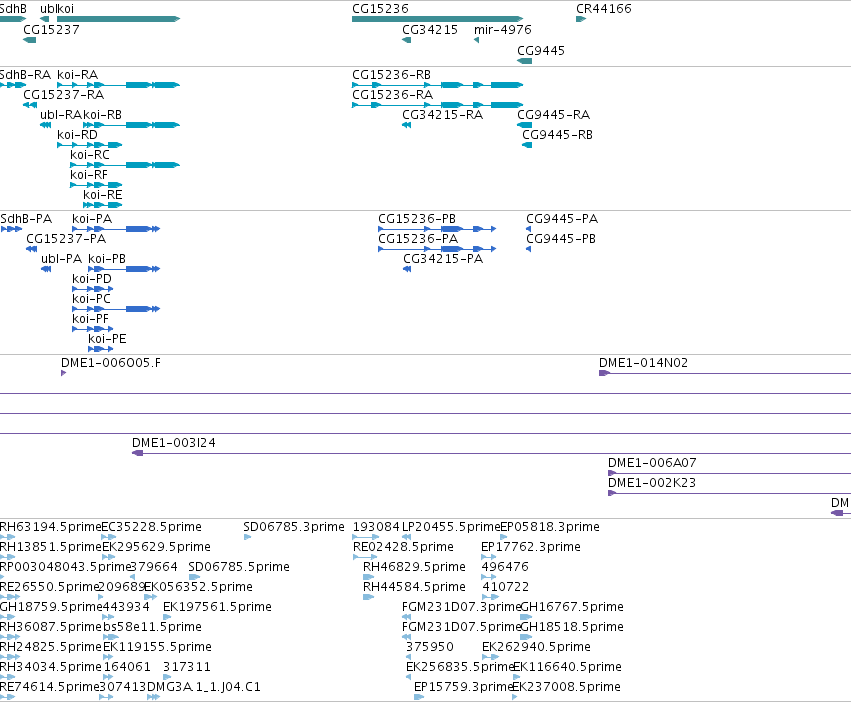This screenshot has width=851, height=702.
Task: Open the EC35228.5prime EST label
Action: [x=151, y=527]
